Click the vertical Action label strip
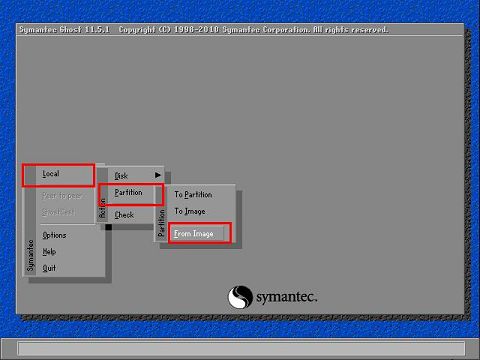This screenshot has width=480, height=360. [x=103, y=208]
